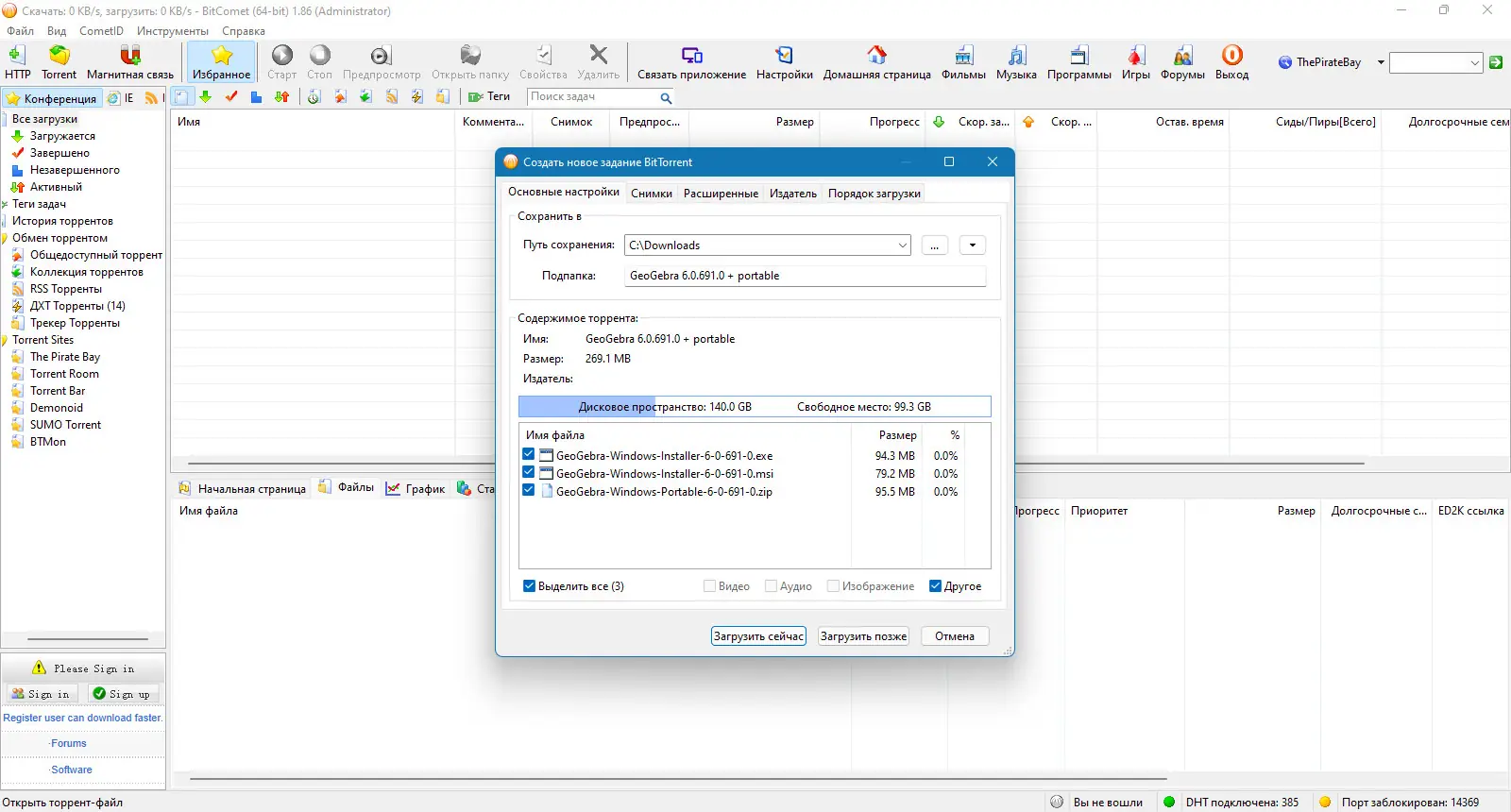Follow the Software link
The width and height of the screenshot is (1511, 812).
tap(72, 770)
